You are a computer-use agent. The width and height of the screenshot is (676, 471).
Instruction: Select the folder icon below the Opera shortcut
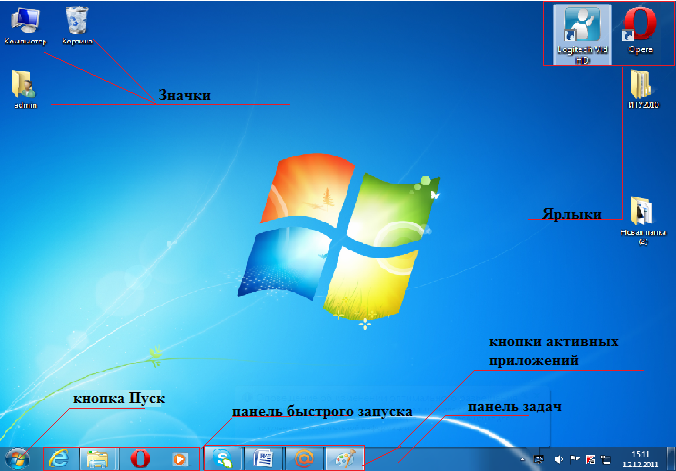(x=643, y=89)
